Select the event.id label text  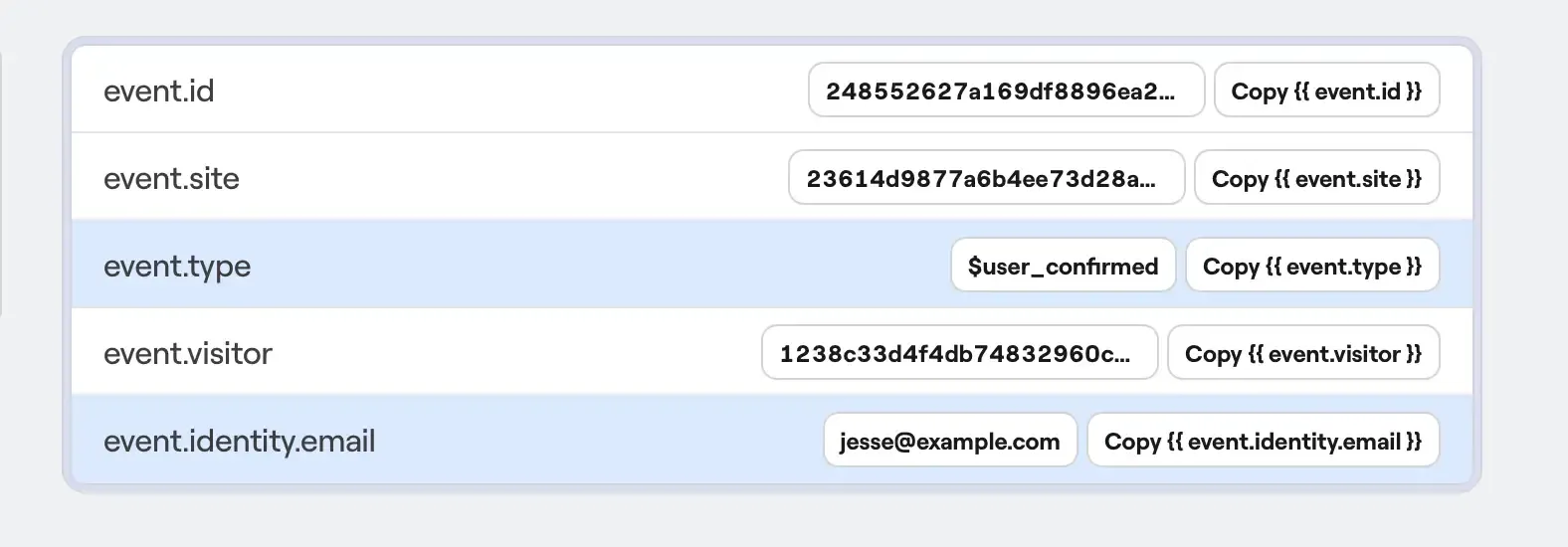click(x=159, y=91)
